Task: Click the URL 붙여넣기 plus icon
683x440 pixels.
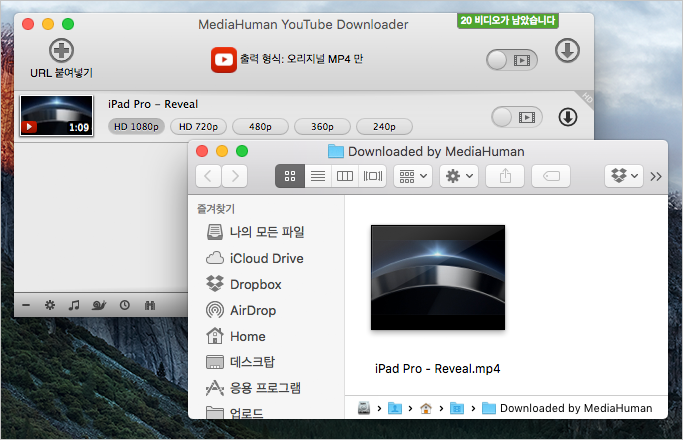Action: coord(61,51)
